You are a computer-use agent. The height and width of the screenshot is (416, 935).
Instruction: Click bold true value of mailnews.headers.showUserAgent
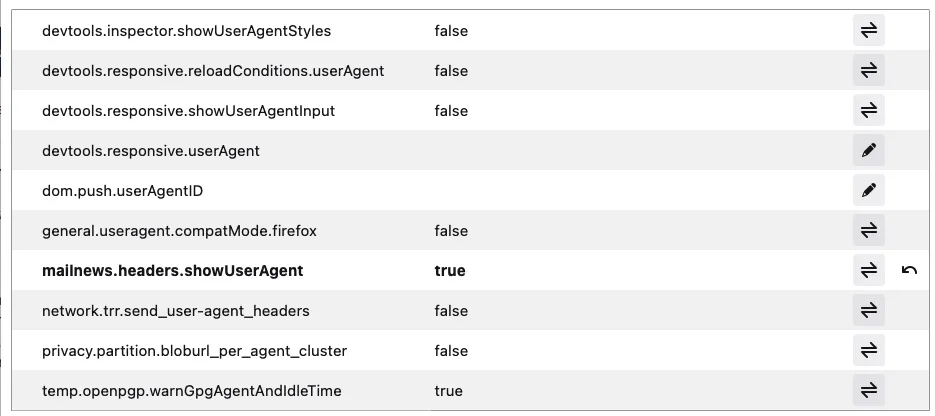[x=450, y=271]
